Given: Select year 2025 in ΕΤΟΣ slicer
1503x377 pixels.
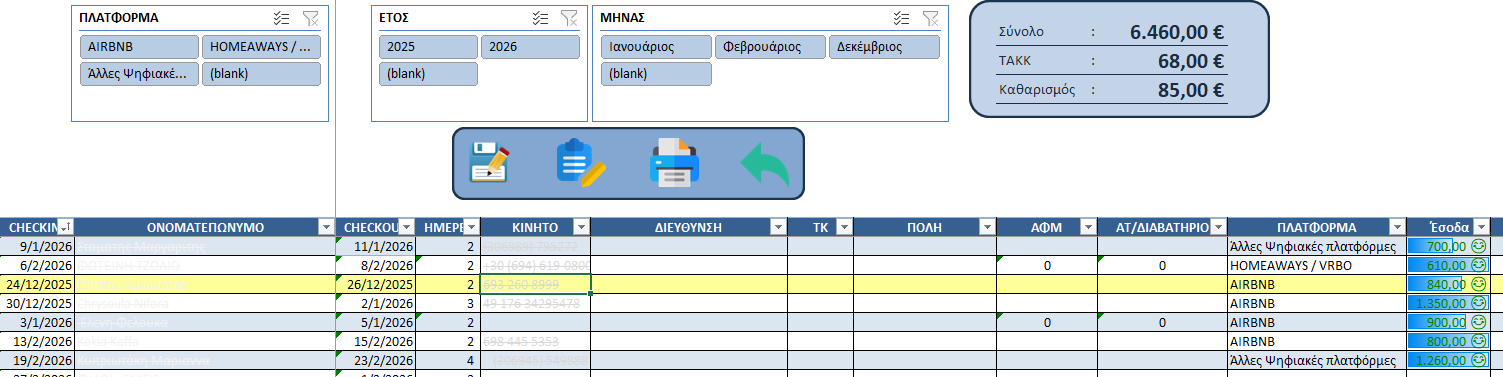Looking at the screenshot, I should (x=428, y=47).
